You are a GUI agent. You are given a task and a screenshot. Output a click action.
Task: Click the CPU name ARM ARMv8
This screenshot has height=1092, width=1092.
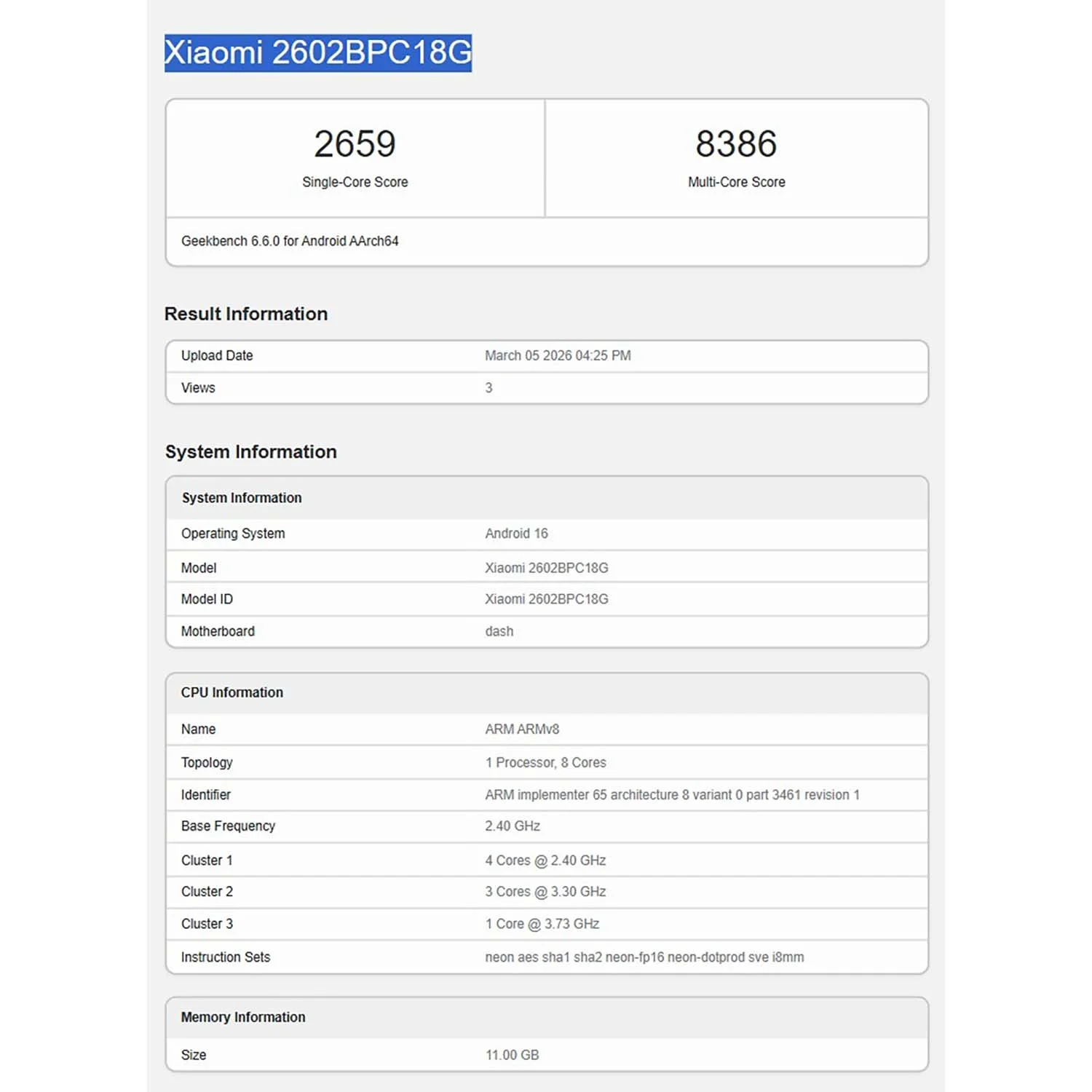pyautogui.click(x=522, y=729)
